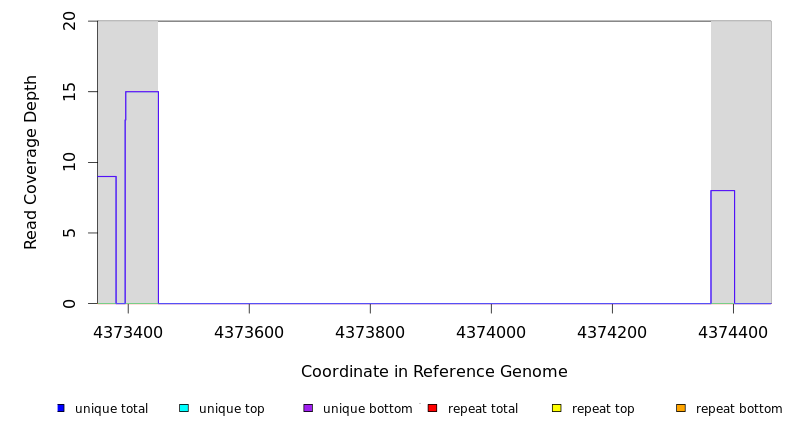This screenshot has width=792, height=432.
Task: Select the "repeat total" legend label
Action: pos(483,409)
